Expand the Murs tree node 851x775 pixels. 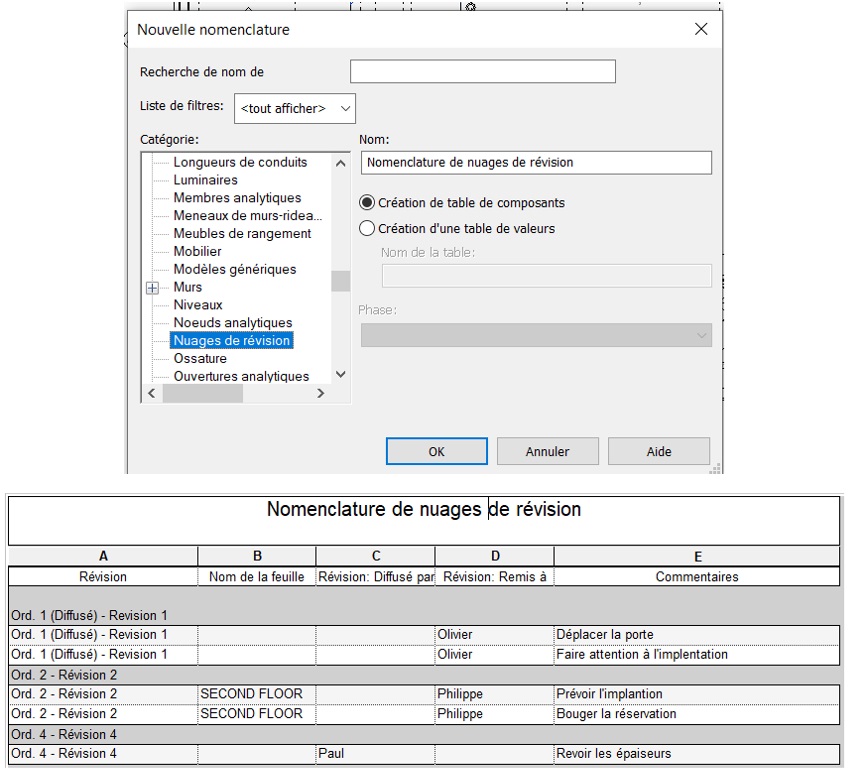tap(153, 288)
